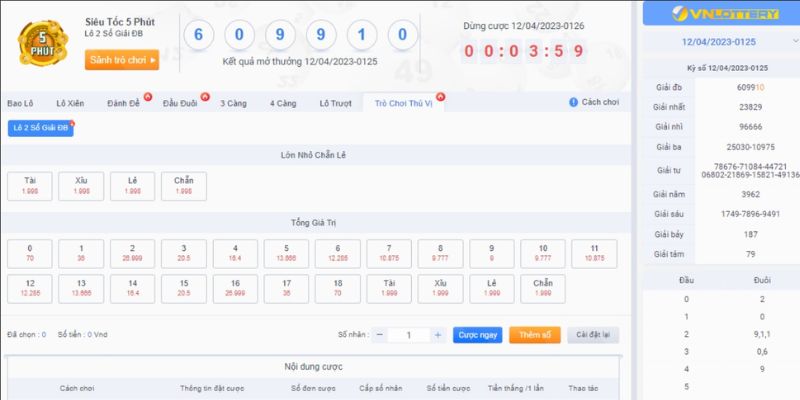Select total value 7 bet option

pyautogui.click(x=389, y=254)
